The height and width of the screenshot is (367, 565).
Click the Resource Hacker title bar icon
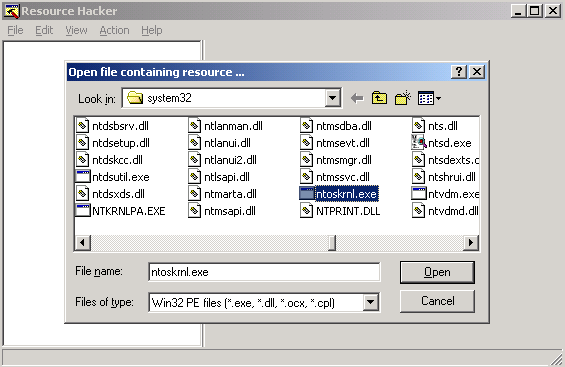pos(11,11)
